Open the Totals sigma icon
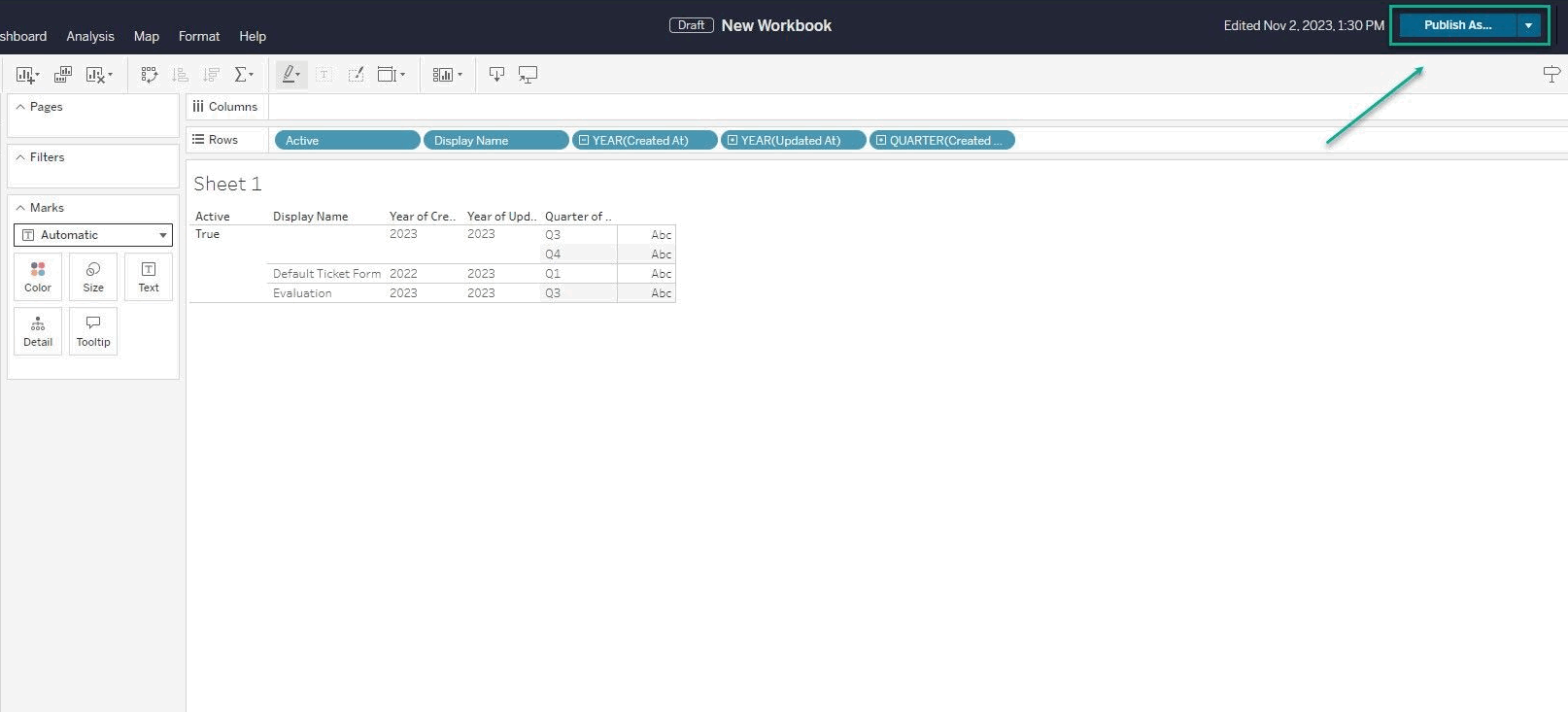This screenshot has height=712, width=1568. (242, 75)
